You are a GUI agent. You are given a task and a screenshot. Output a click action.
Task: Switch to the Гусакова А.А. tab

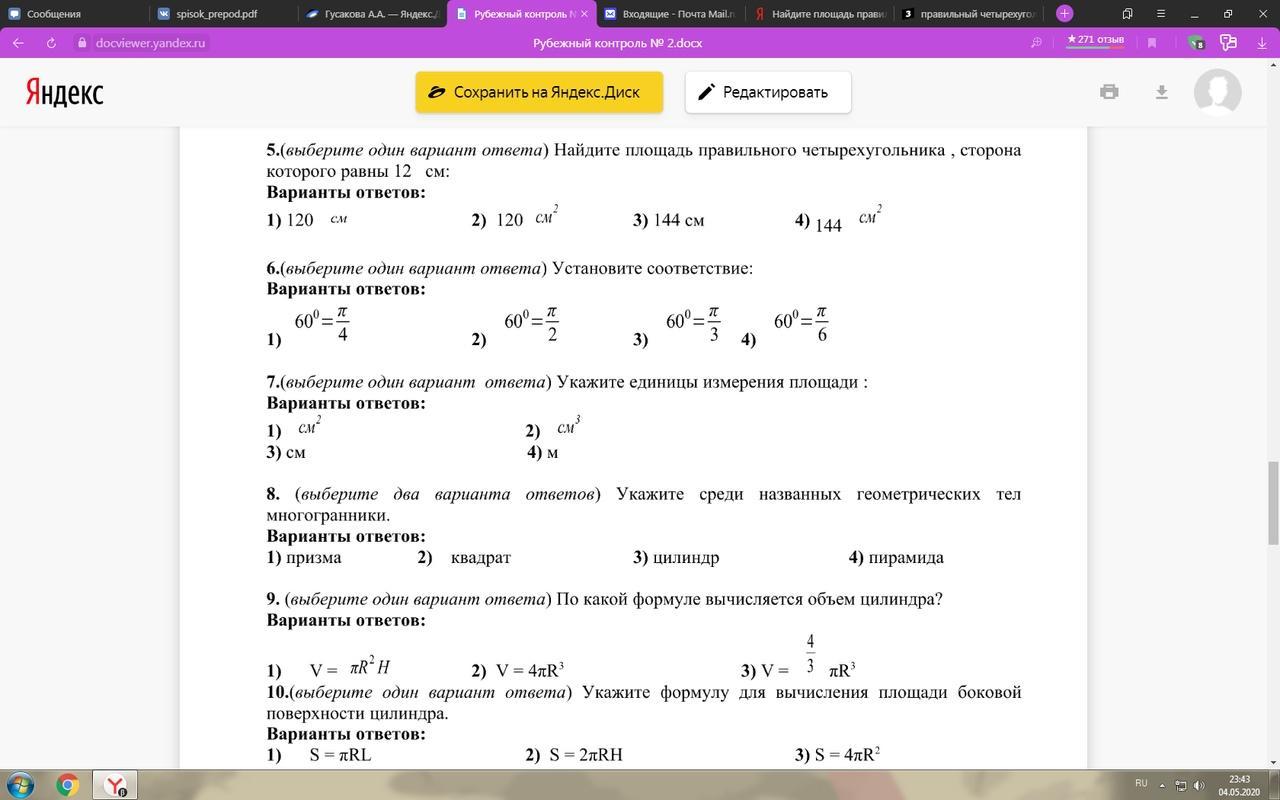click(x=371, y=14)
